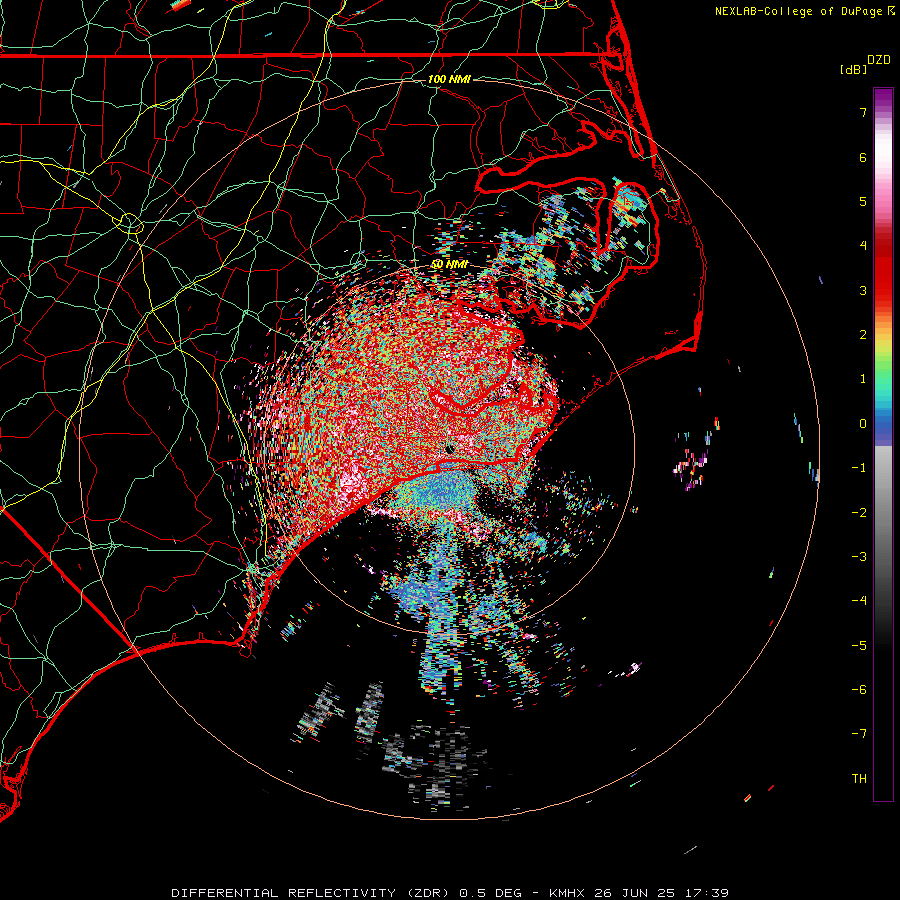Screen dimensions: 900x900
Task: Click the scale value 3 label
Action: coord(863,290)
